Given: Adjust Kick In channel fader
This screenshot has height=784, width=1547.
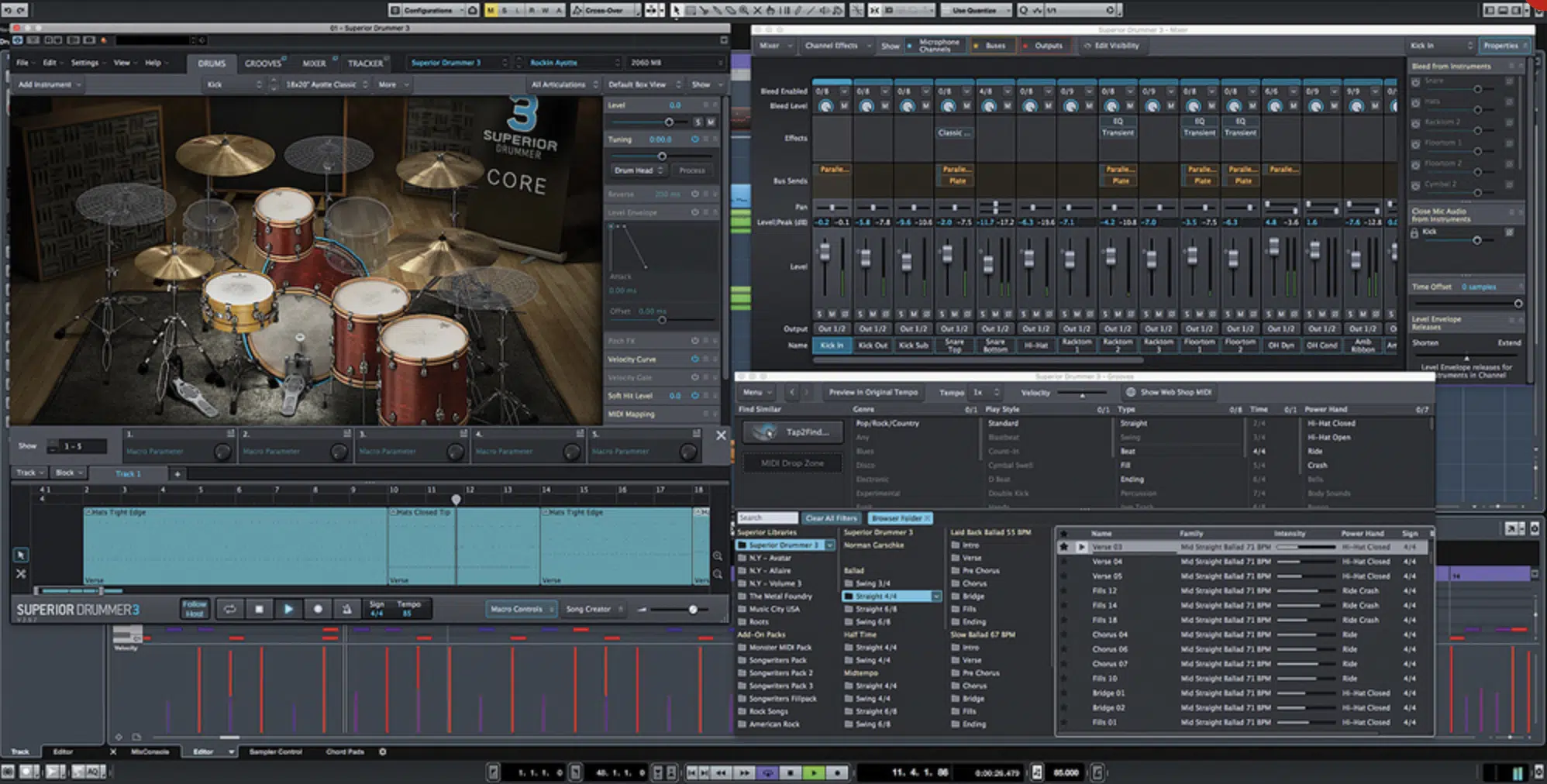Looking at the screenshot, I should (825, 252).
